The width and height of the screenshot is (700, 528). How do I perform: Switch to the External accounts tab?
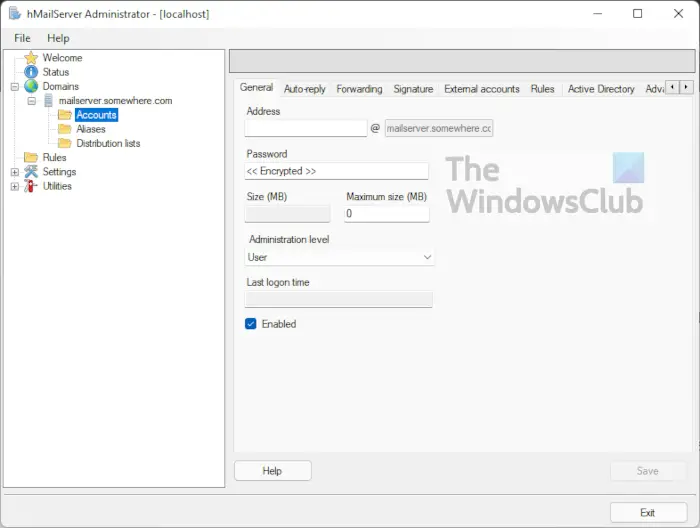pyautogui.click(x=482, y=89)
